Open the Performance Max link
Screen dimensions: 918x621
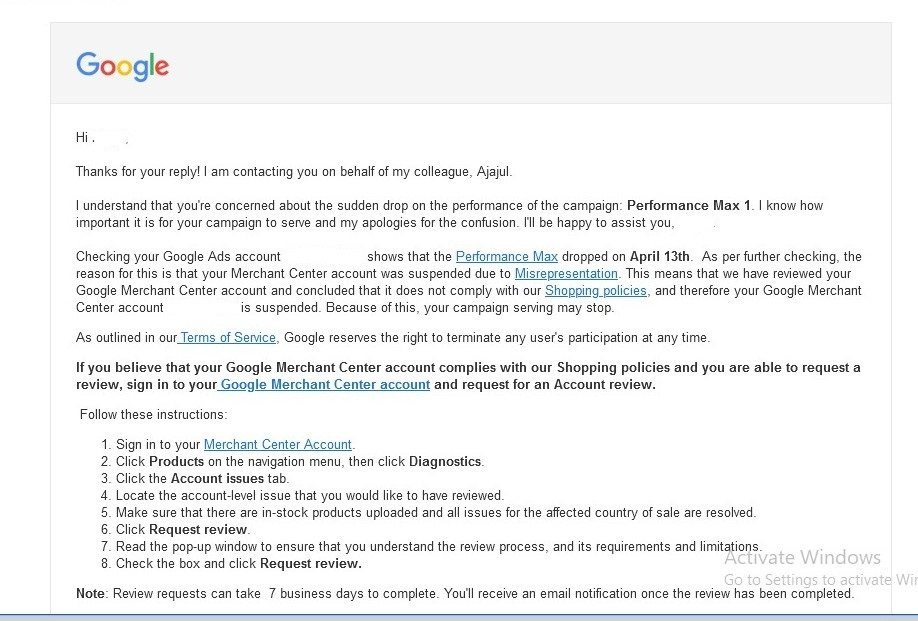pos(506,256)
